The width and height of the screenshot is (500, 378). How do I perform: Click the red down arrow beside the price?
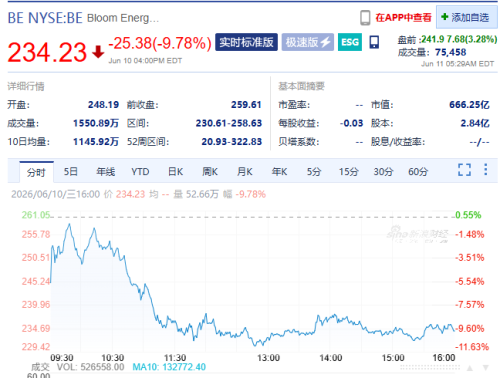tap(98, 52)
